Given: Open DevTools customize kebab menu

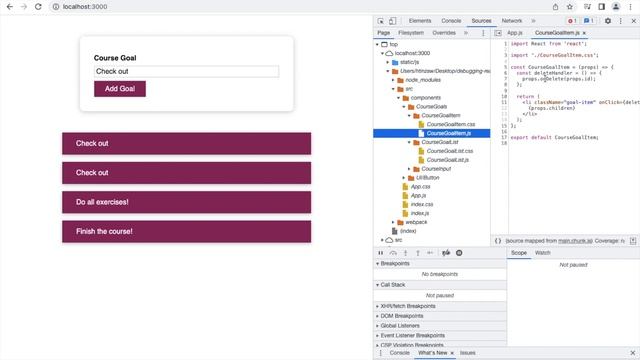Looking at the screenshot, I should 621,21.
